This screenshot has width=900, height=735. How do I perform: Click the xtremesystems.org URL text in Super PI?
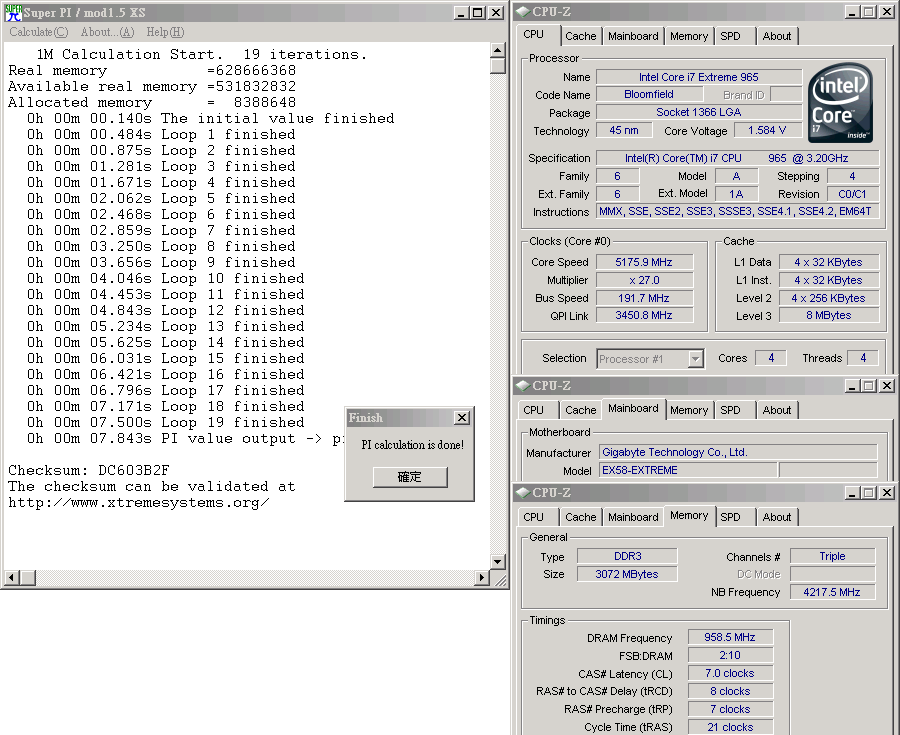coord(138,503)
